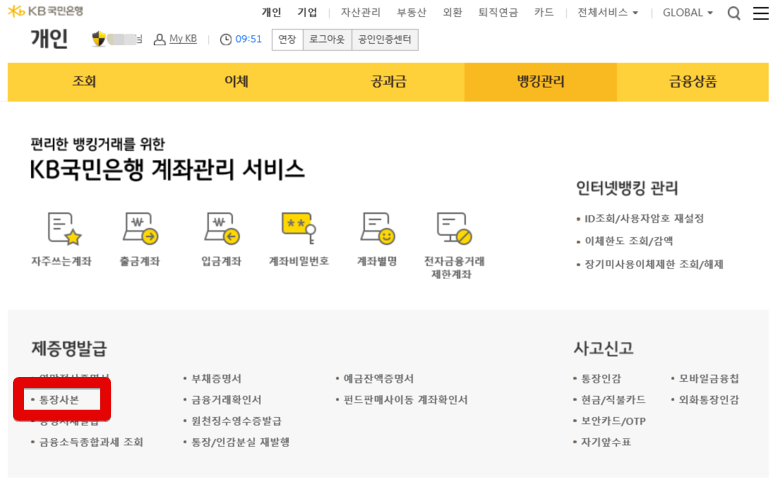Open 계좌비밀번호 icon
This screenshot has width=773, height=482.
coord(299,228)
